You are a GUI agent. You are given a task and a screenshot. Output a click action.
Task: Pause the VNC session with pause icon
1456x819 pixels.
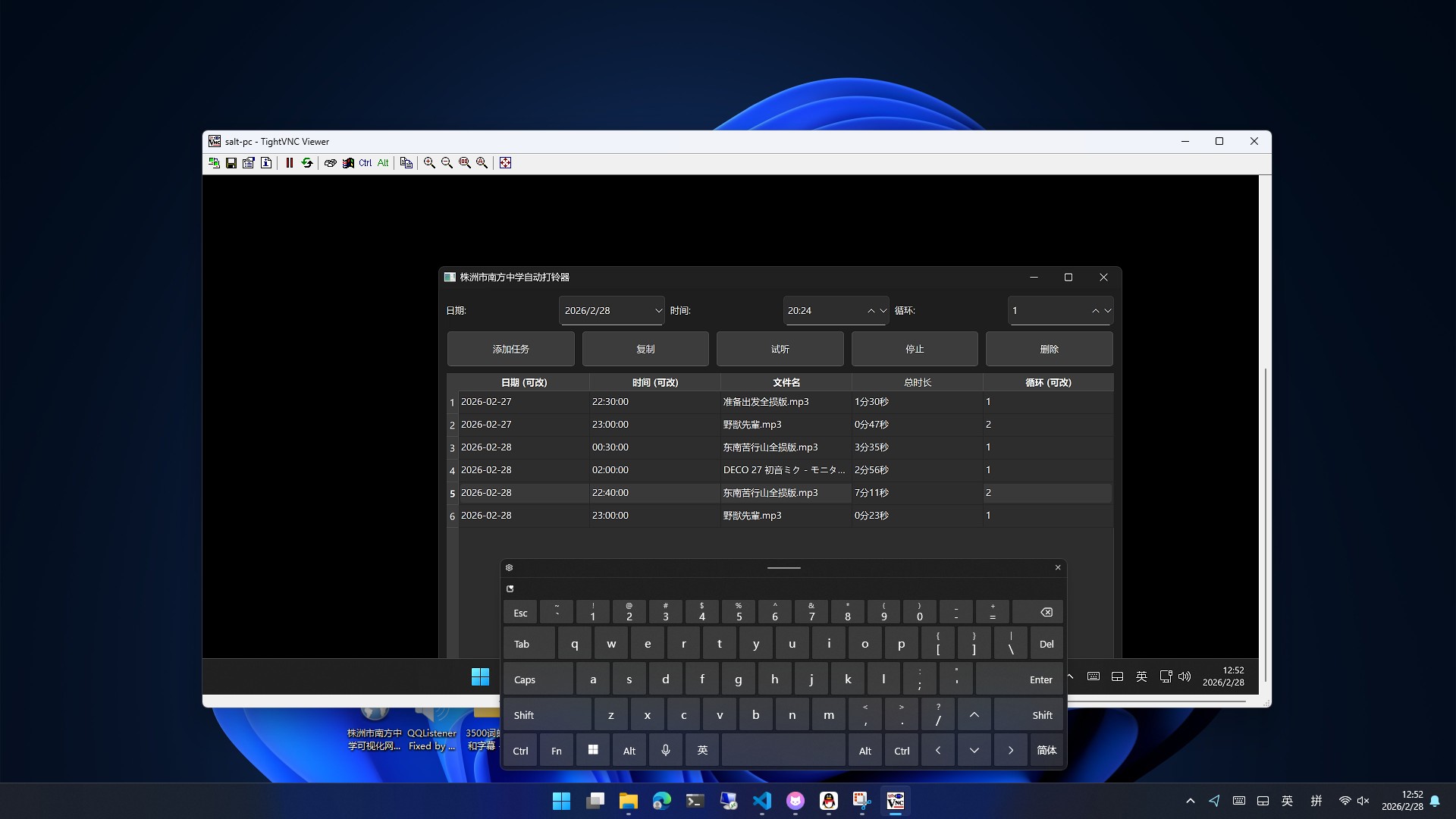pyautogui.click(x=289, y=163)
